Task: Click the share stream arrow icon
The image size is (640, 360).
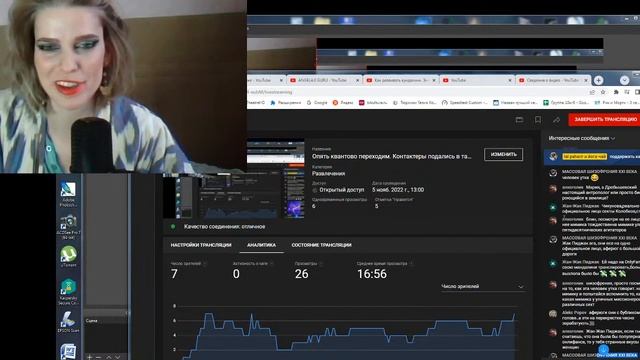Action: (556, 120)
